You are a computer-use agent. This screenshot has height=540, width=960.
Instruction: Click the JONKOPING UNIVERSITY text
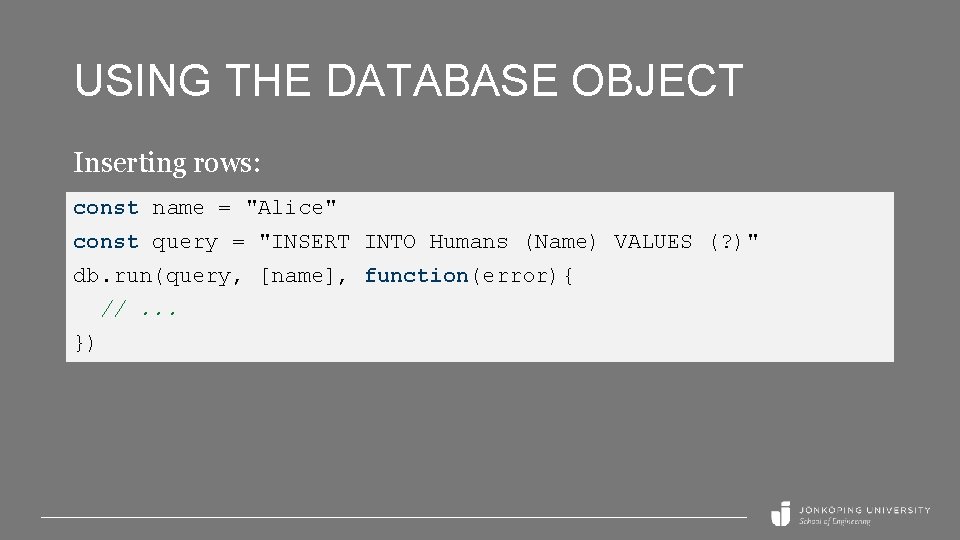tap(863, 510)
